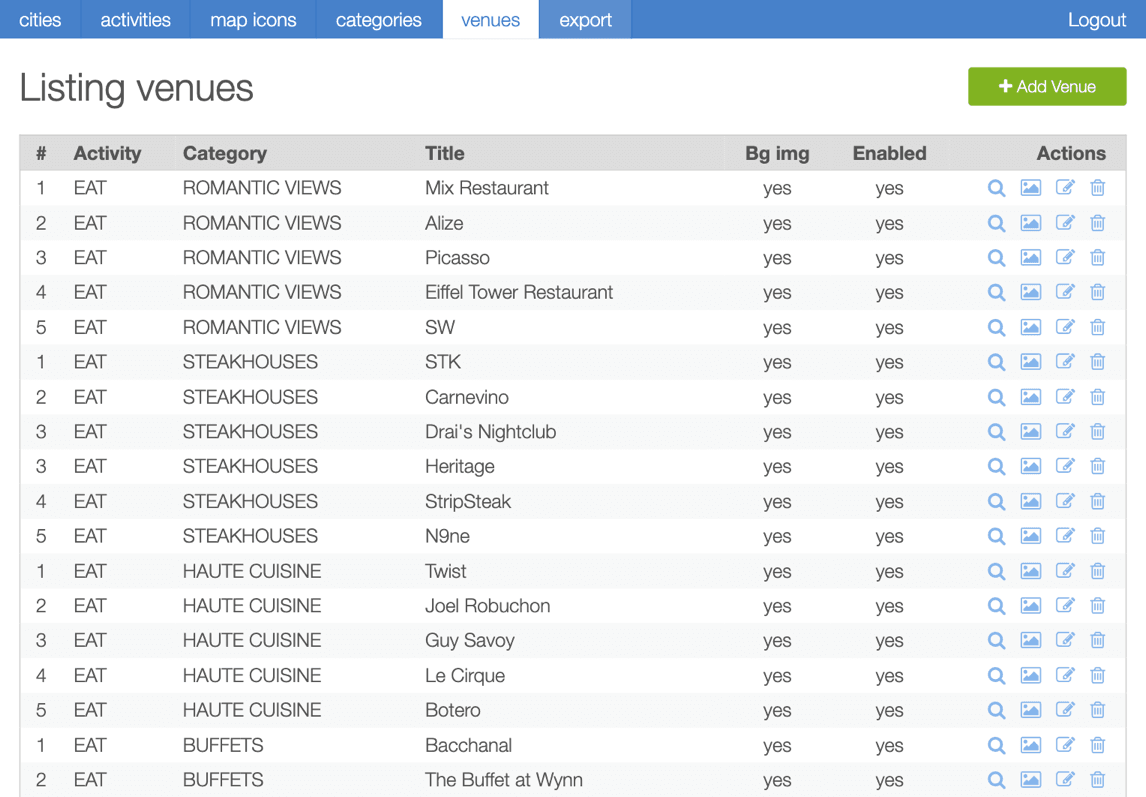Delete the SW venue
Image resolution: width=1146 pixels, height=797 pixels.
1098,328
